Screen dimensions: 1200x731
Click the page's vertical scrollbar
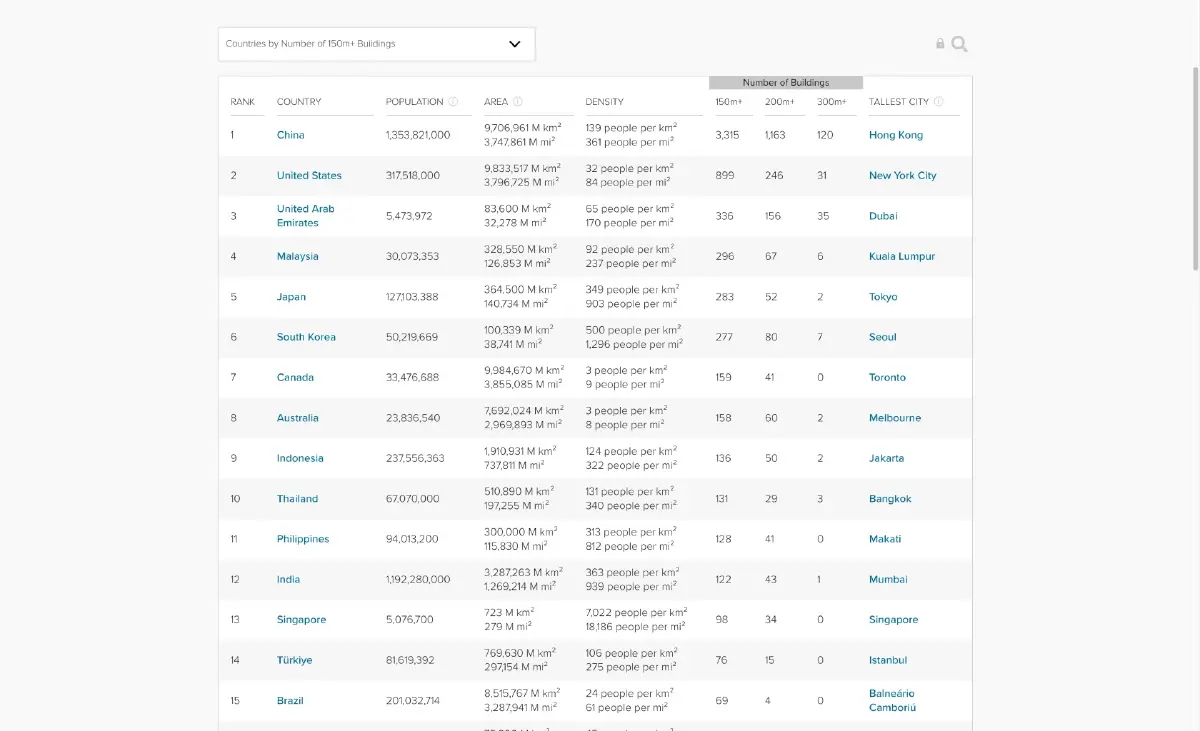(x=1194, y=170)
